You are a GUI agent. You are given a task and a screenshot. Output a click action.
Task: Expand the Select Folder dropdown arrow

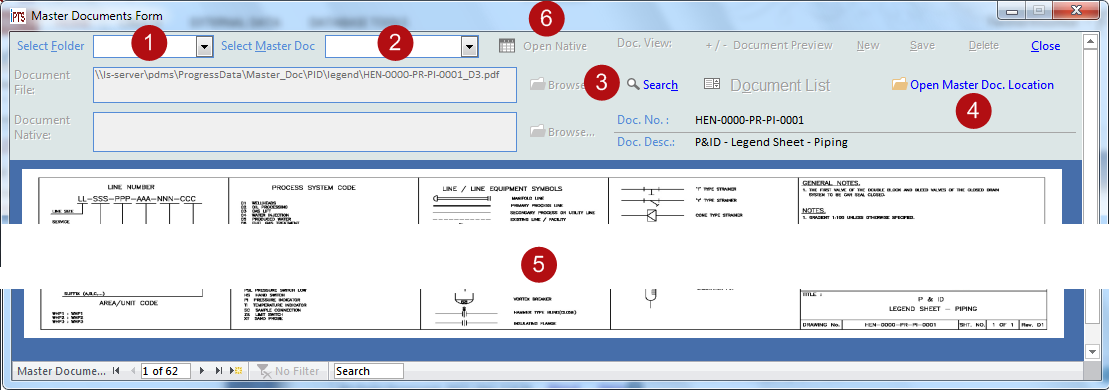tap(204, 47)
